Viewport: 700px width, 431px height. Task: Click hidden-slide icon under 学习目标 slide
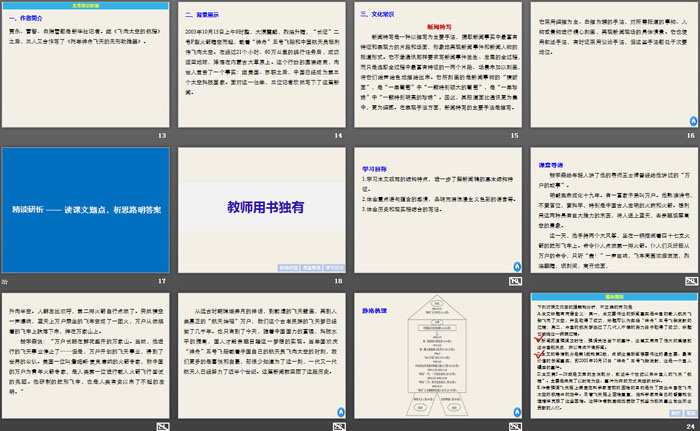tap(516, 281)
